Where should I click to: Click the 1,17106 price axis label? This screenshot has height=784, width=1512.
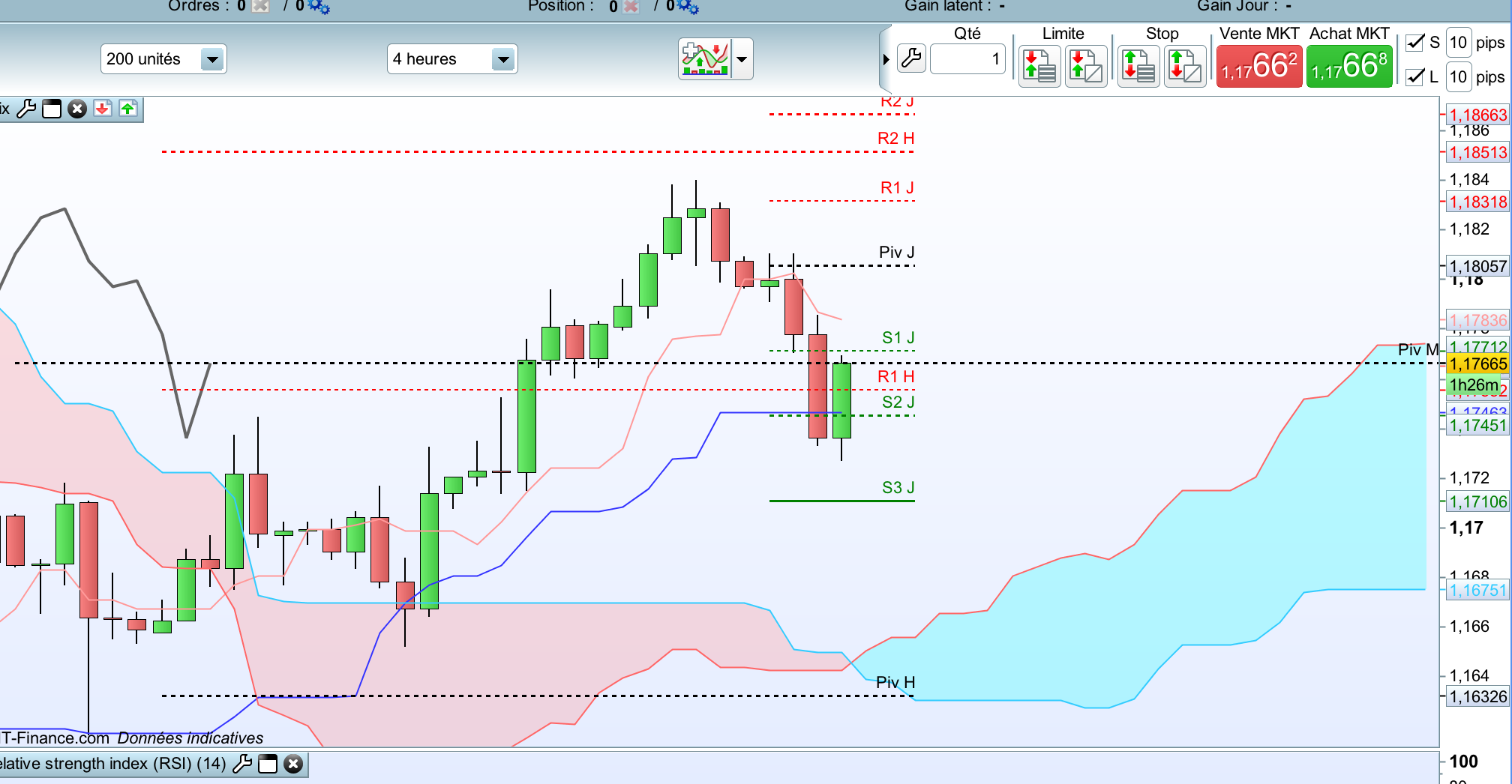[1477, 501]
